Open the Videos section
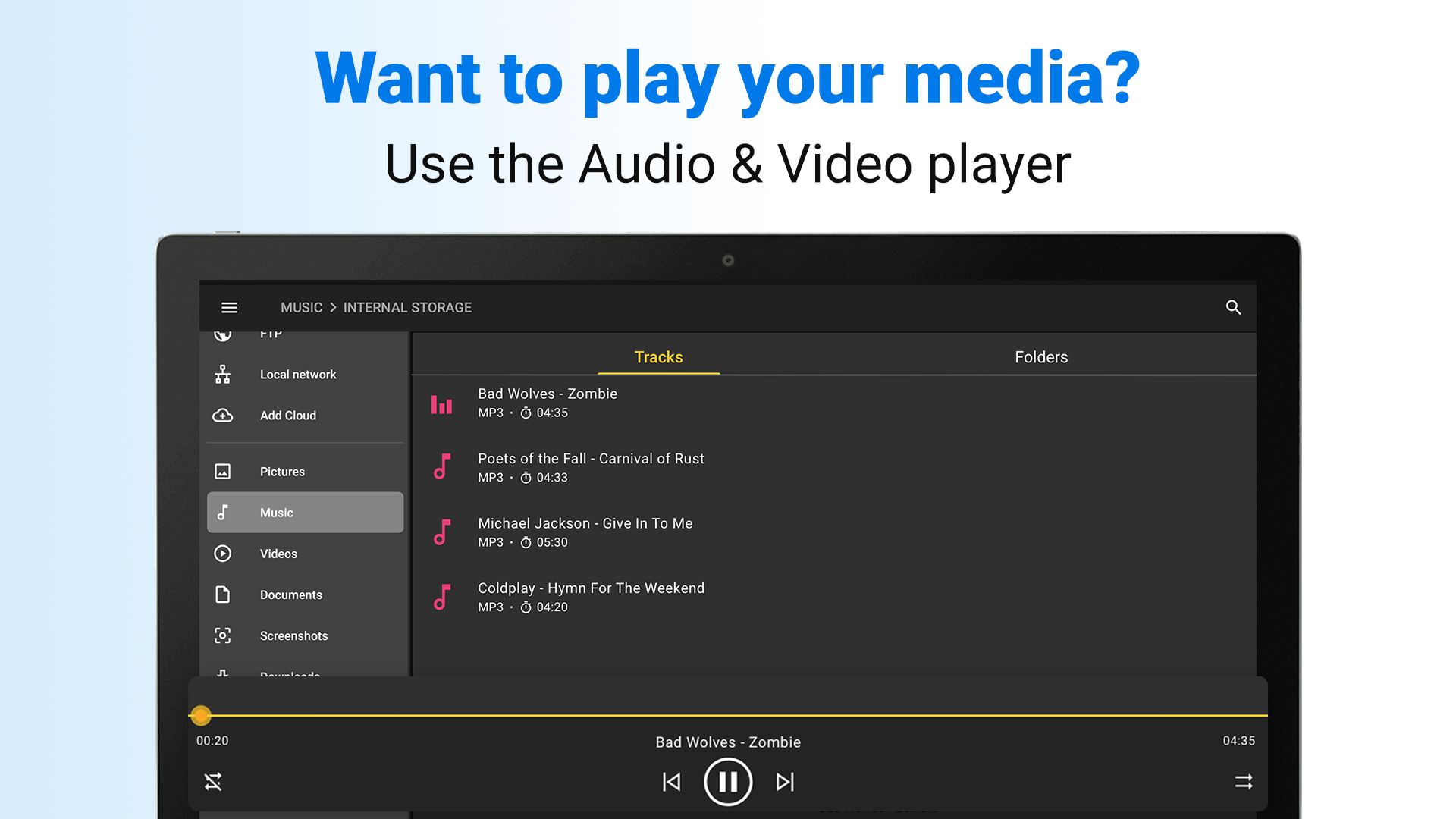The height and width of the screenshot is (819, 1456). point(278,554)
